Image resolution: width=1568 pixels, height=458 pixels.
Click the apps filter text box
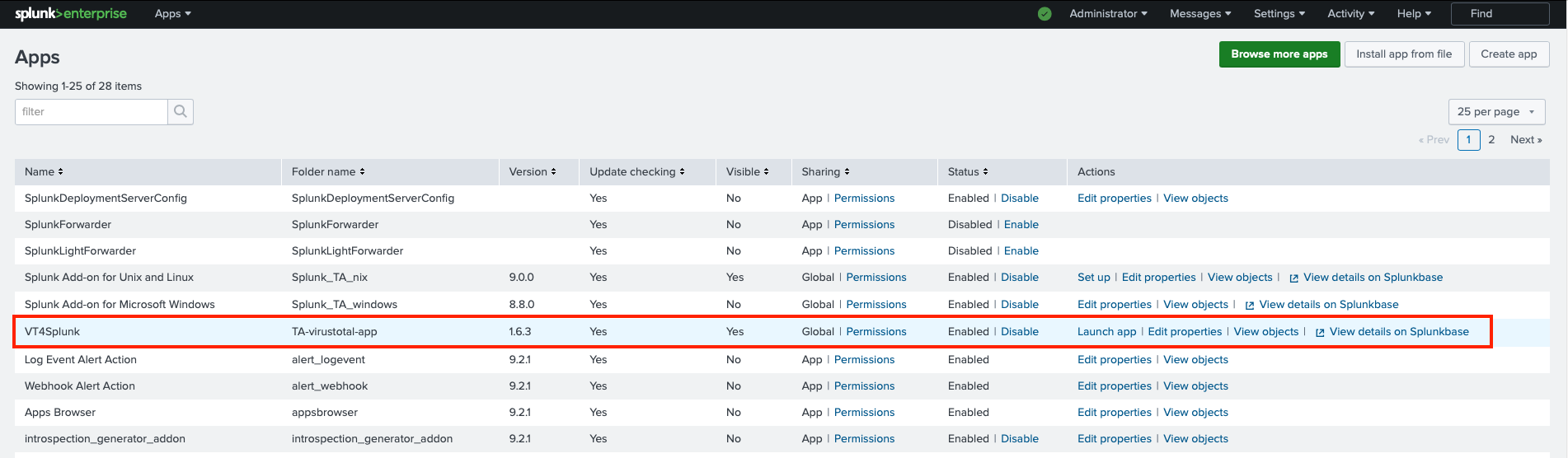coord(92,112)
